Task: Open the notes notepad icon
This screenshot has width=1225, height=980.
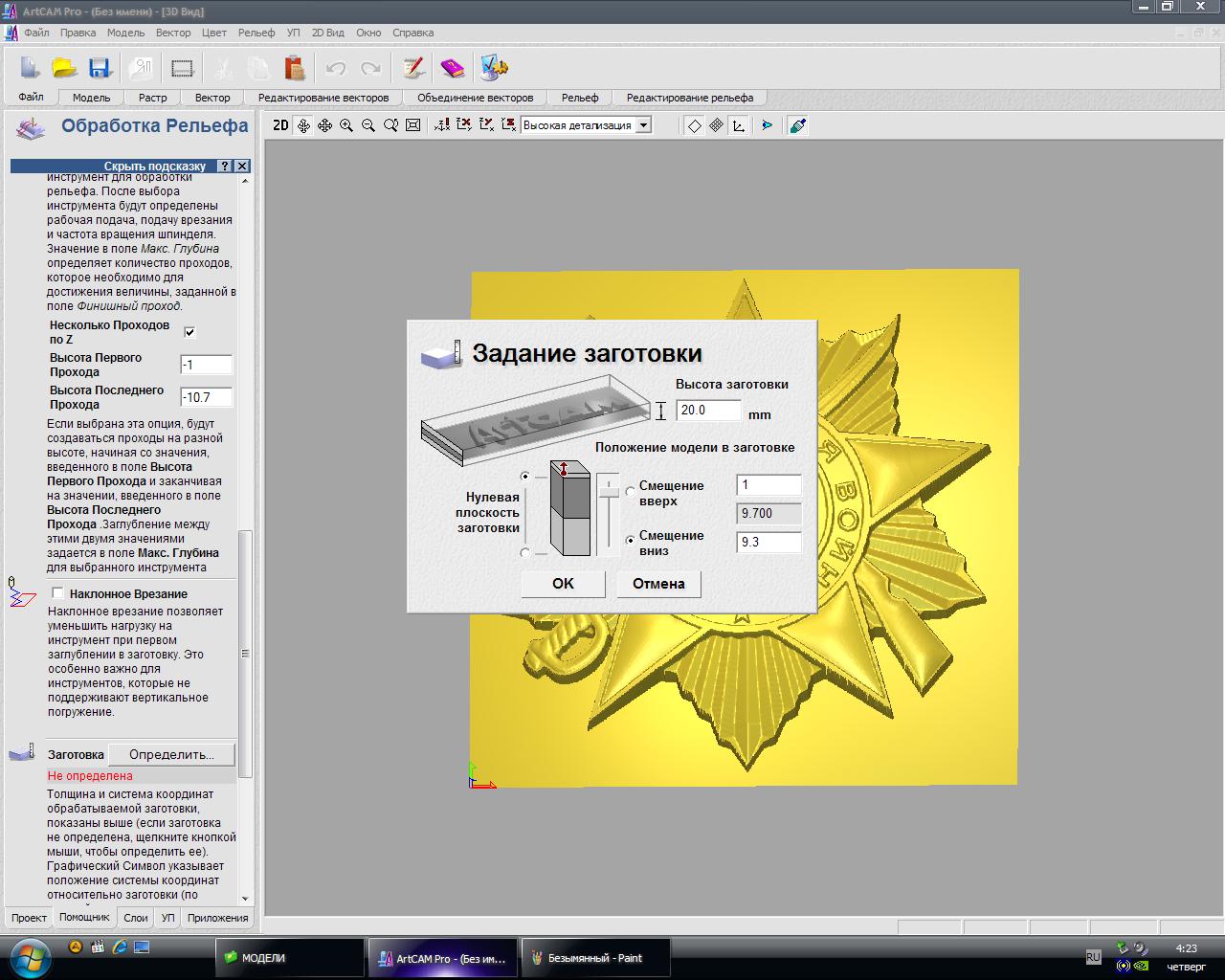Action: point(413,68)
